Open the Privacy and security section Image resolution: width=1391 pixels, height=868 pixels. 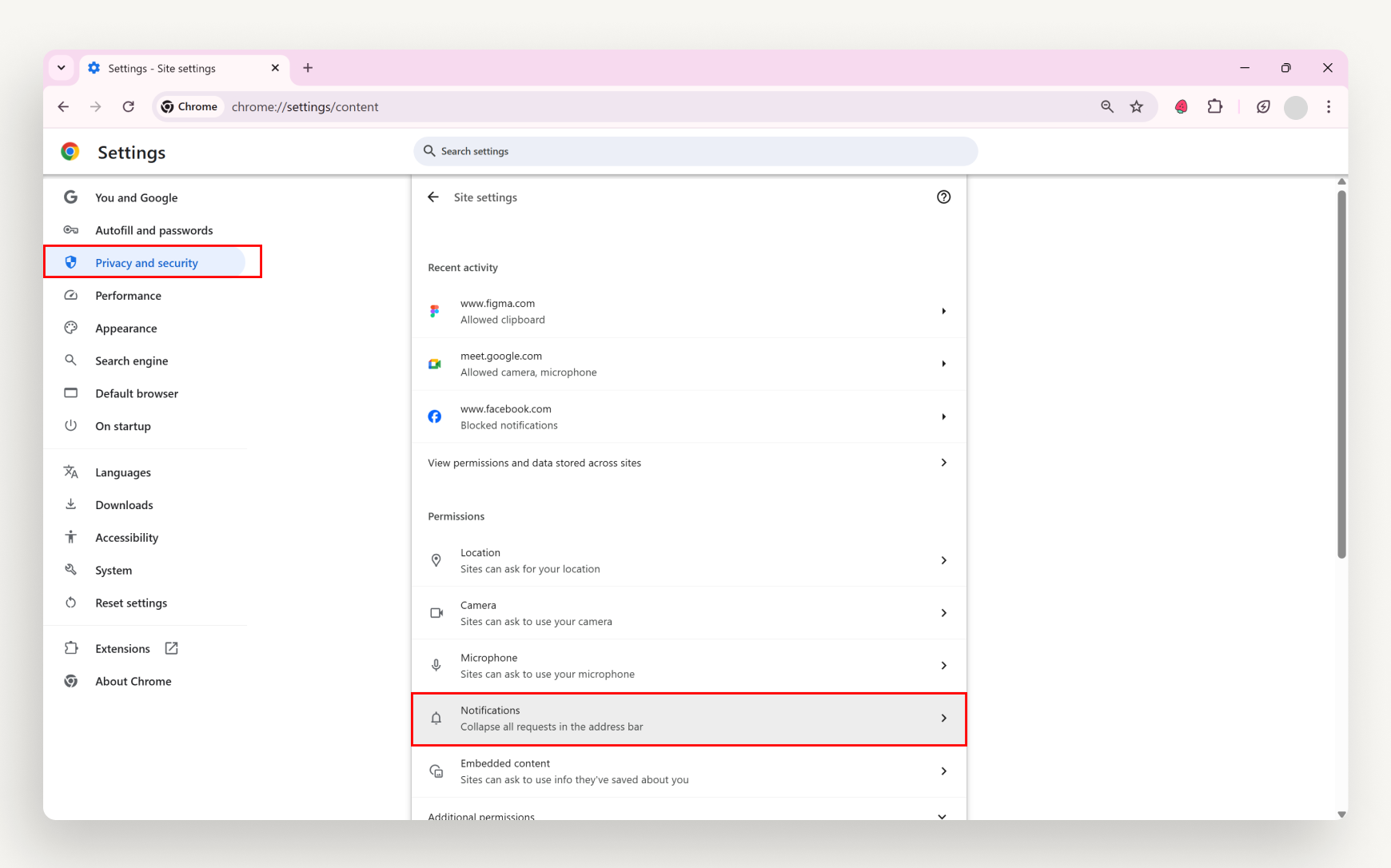pos(146,262)
